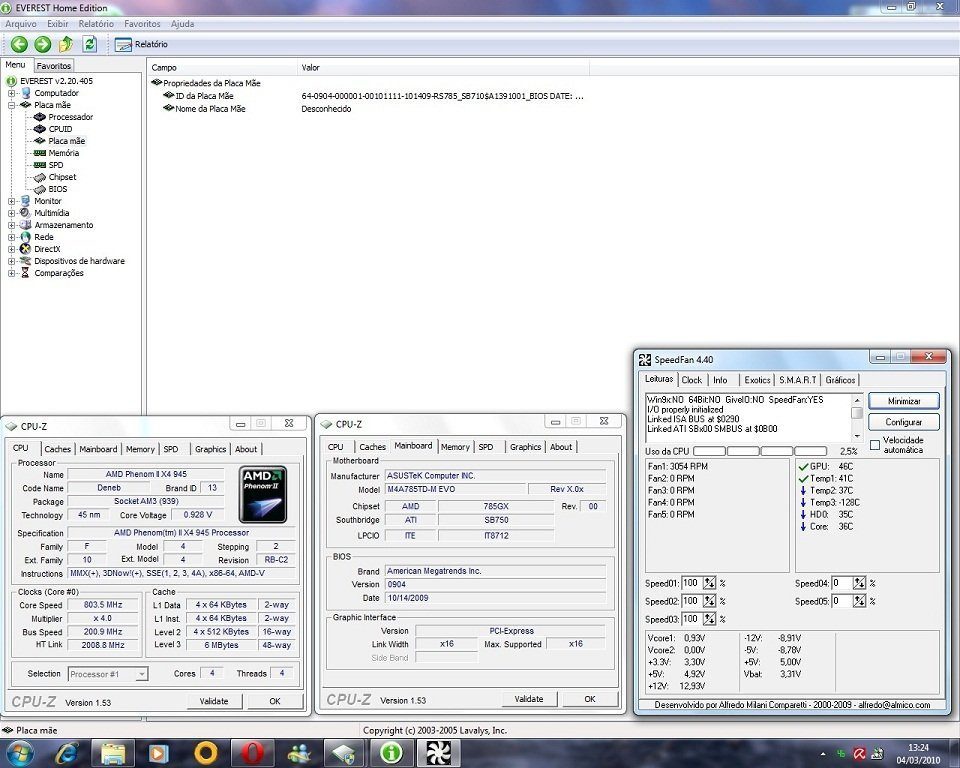Open the Processor #1 selection dropdown

108,674
